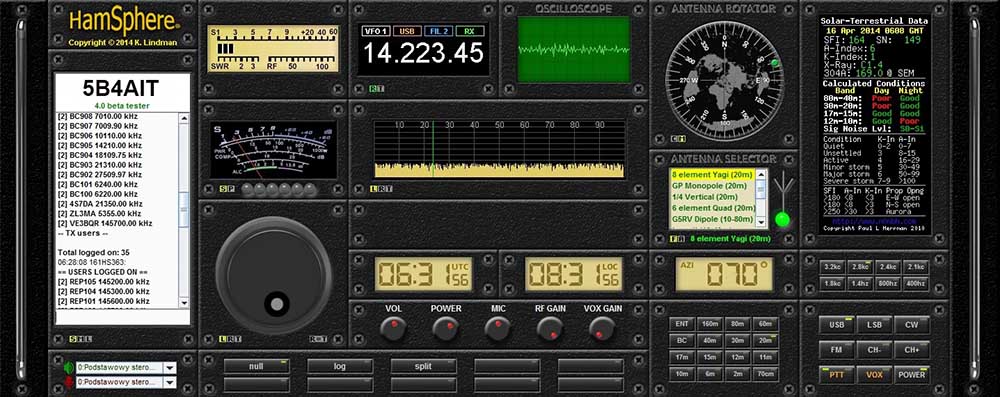Toggle the VOX button
The width and height of the screenshot is (1000, 397).
874,375
